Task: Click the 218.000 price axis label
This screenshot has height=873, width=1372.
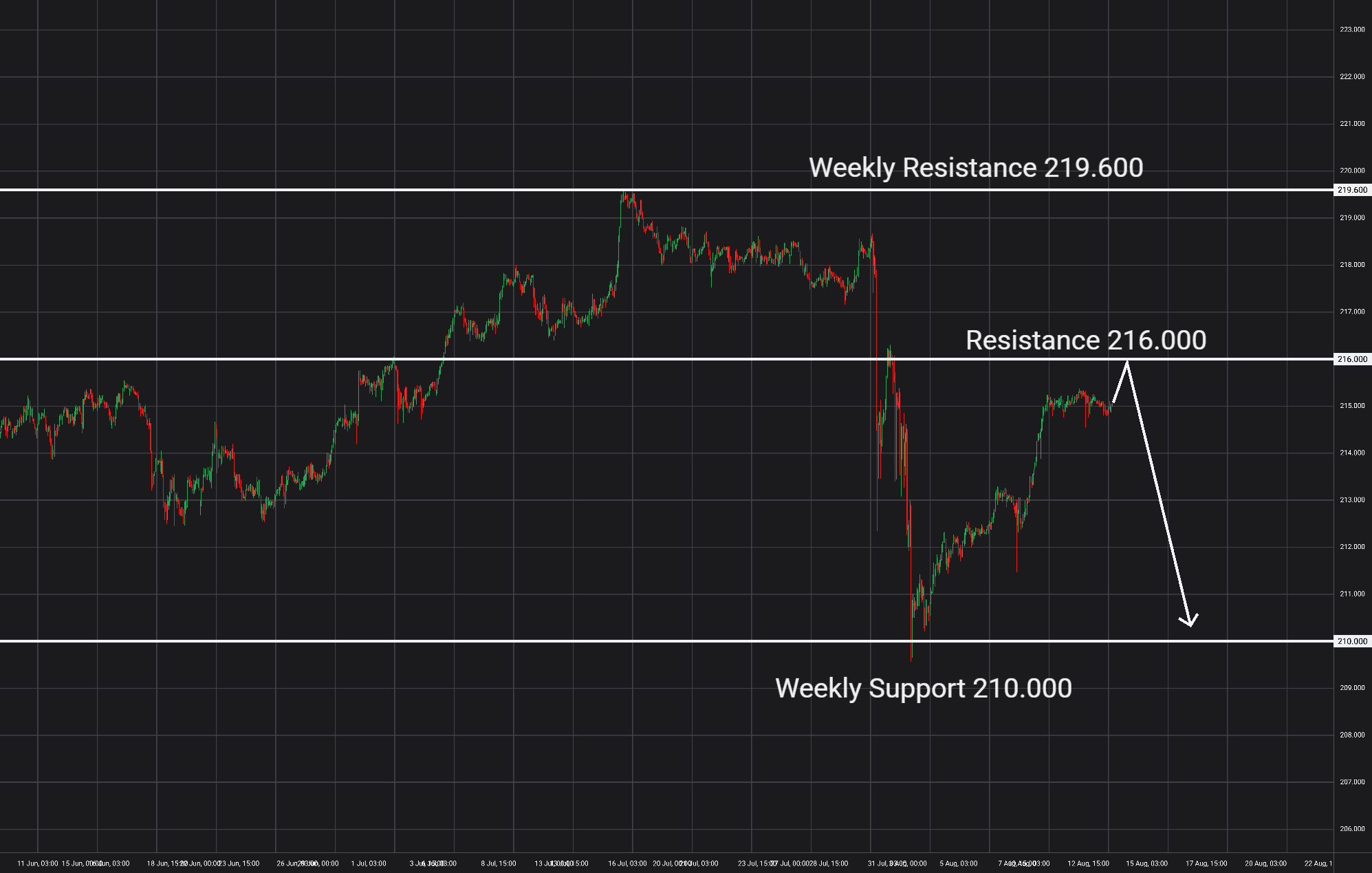Action: (1352, 265)
